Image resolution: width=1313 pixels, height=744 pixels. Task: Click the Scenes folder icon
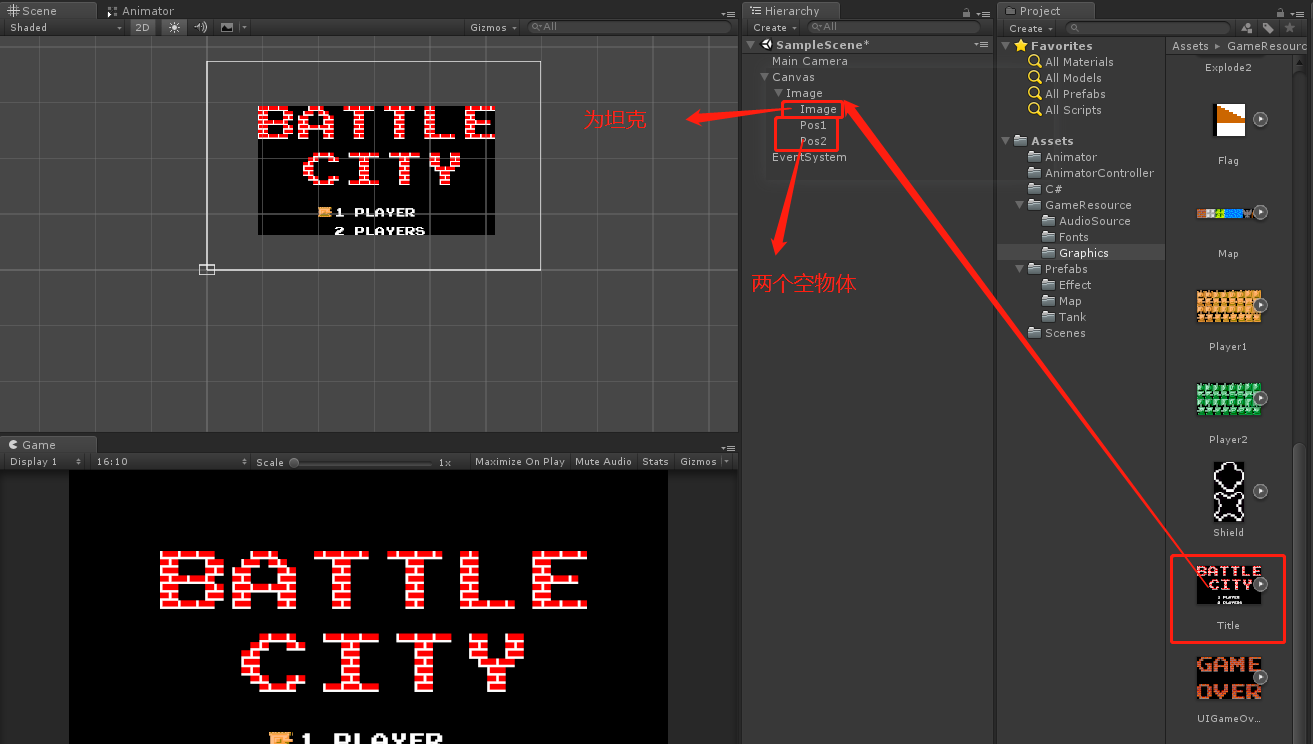[1035, 333]
